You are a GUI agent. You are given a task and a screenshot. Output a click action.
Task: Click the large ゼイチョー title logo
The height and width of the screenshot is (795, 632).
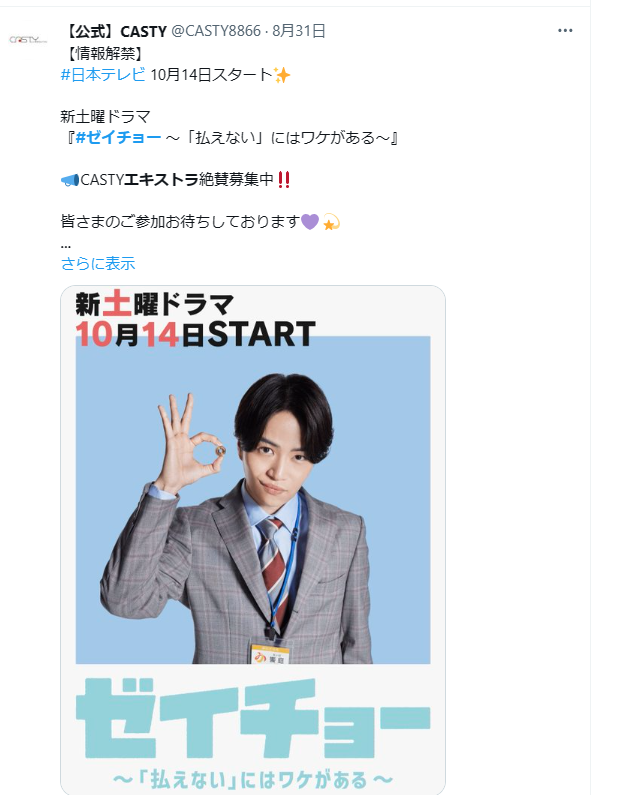click(x=253, y=718)
